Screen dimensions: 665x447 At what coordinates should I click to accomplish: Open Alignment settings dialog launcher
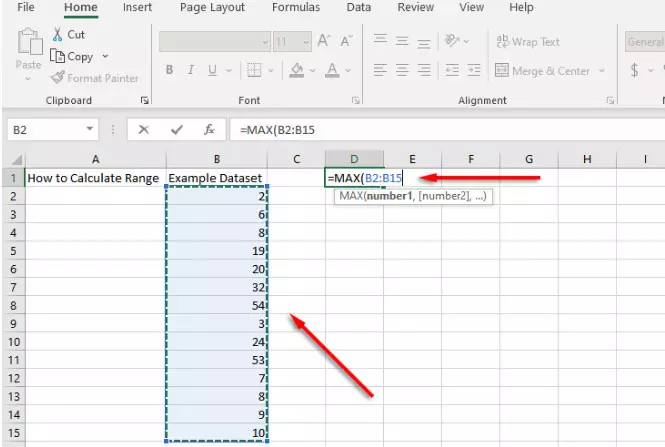610,101
